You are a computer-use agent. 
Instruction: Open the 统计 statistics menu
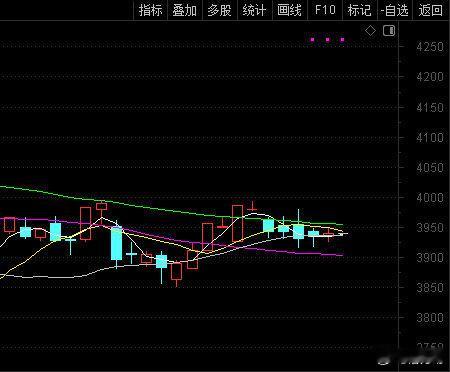click(255, 10)
